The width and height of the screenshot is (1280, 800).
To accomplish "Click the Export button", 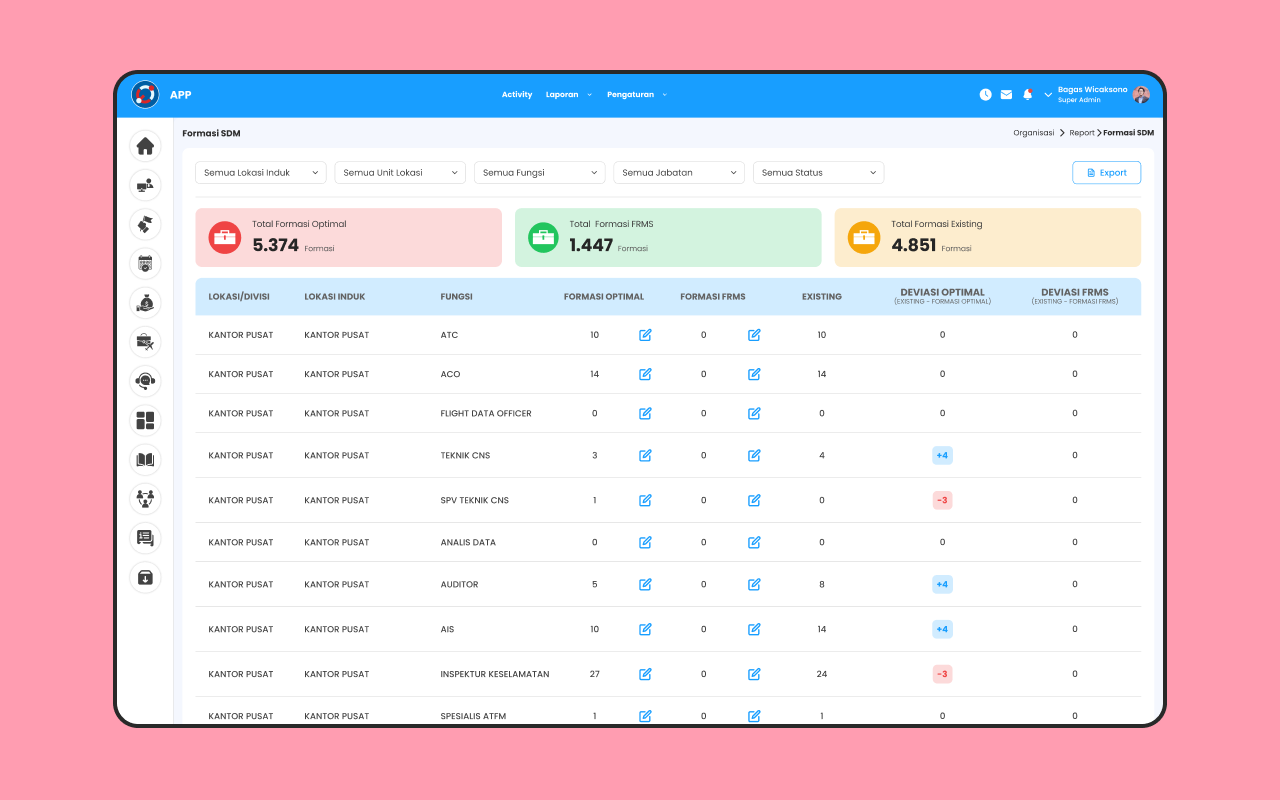I will (x=1106, y=173).
